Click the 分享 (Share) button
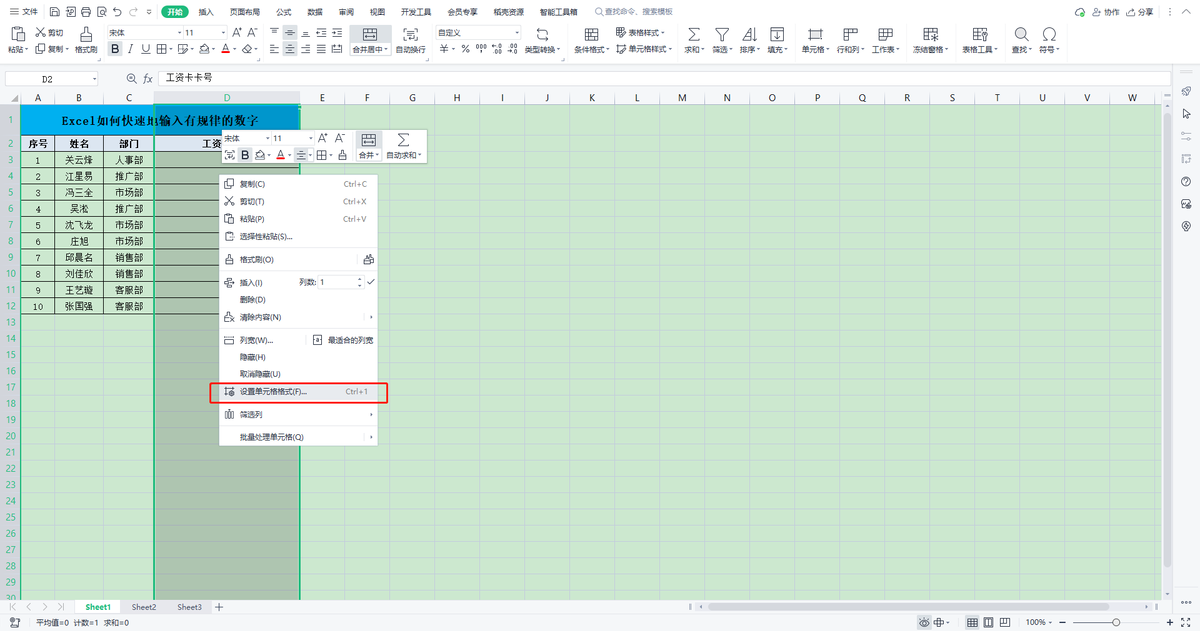This screenshot has width=1200, height=631. point(1139,12)
